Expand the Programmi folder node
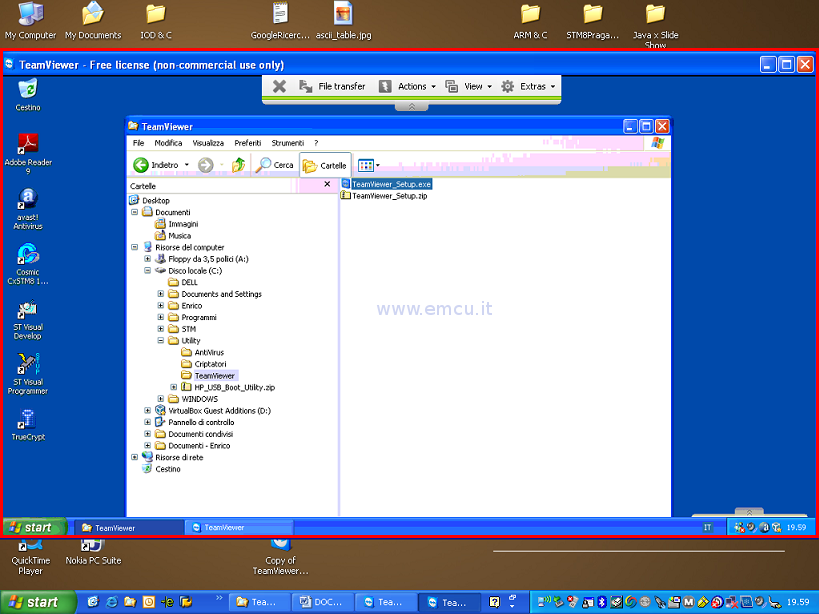This screenshot has height=614, width=819. pyautogui.click(x=160, y=317)
